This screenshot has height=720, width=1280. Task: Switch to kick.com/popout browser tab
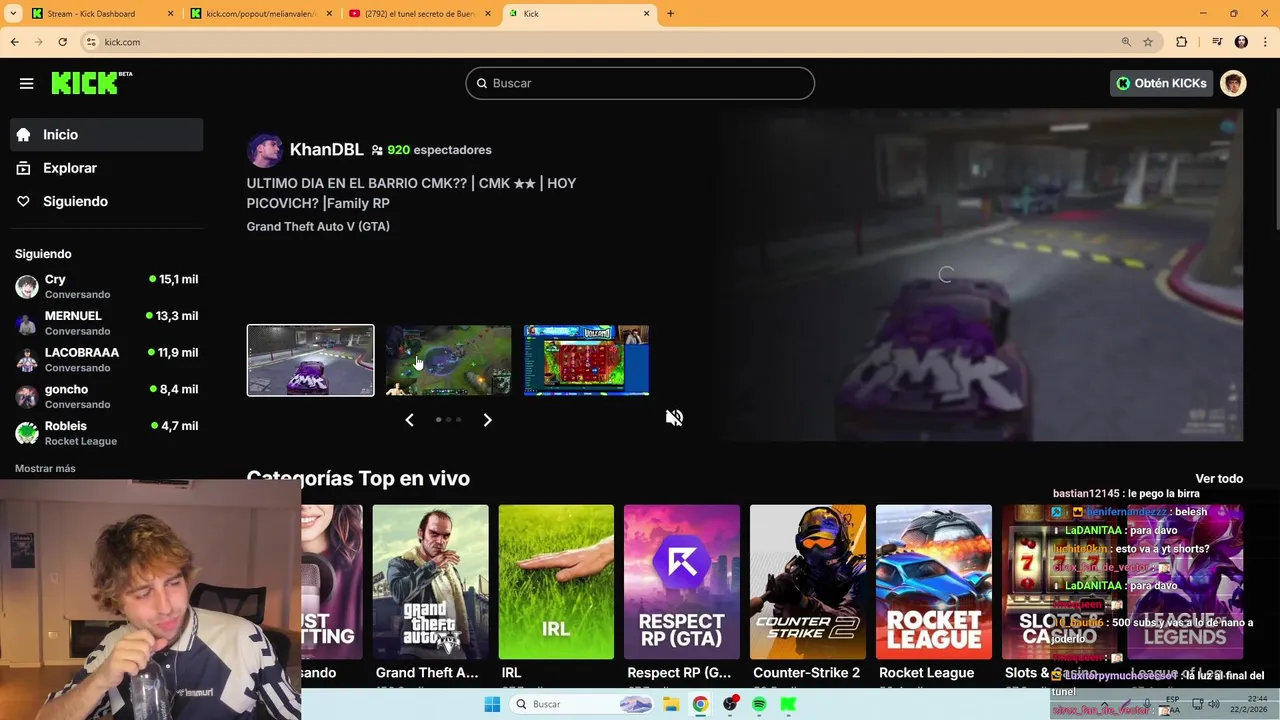260,14
